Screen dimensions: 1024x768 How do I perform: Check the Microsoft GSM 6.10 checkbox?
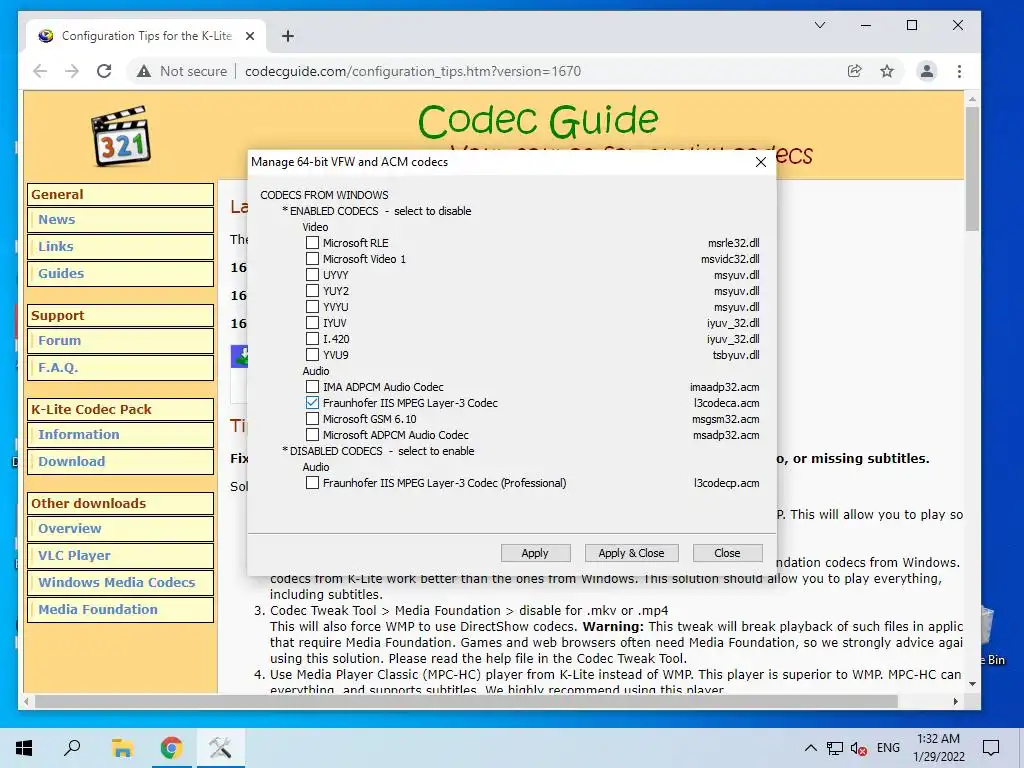click(x=312, y=419)
